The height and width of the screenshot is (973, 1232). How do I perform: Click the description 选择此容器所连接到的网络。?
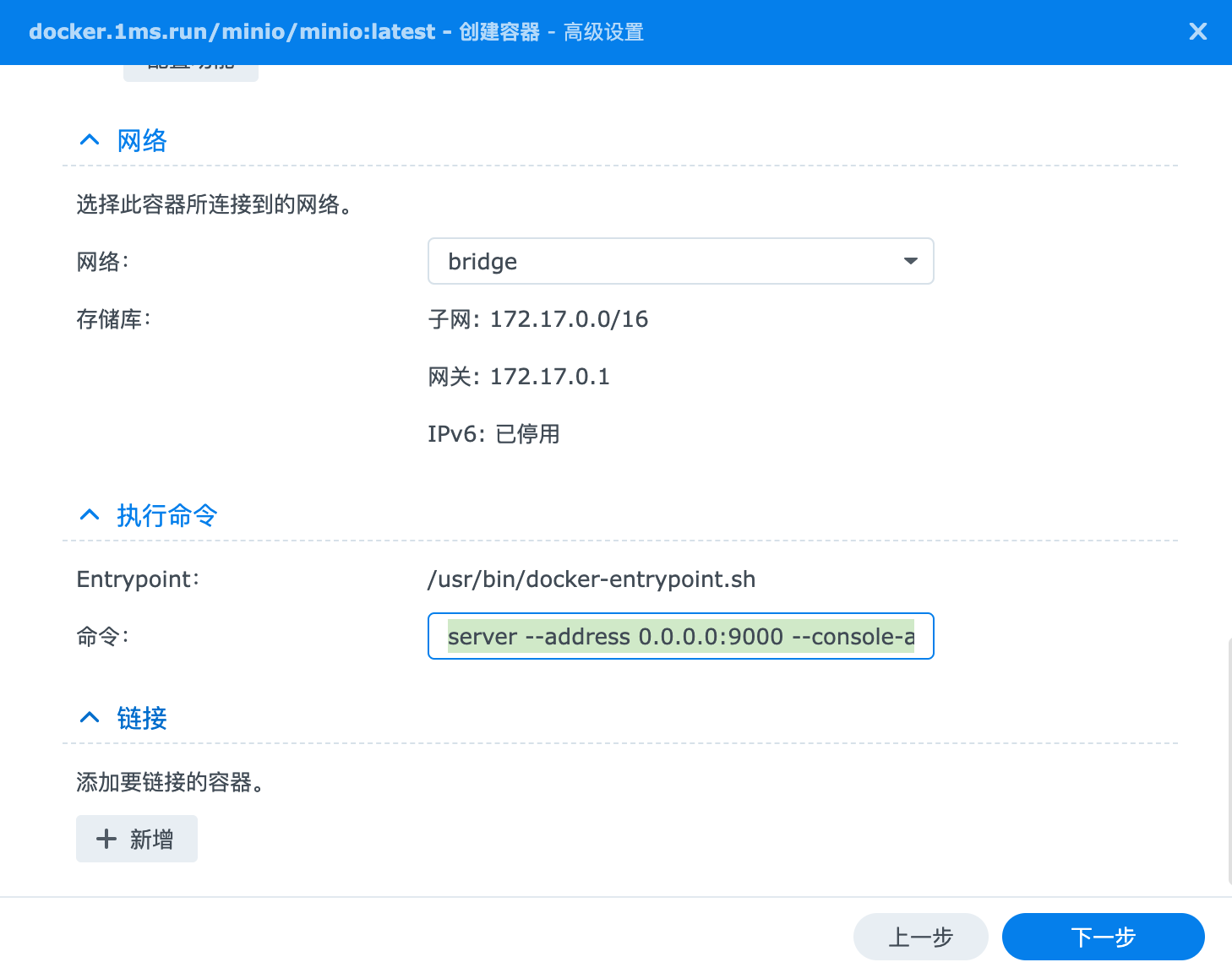click(x=214, y=204)
